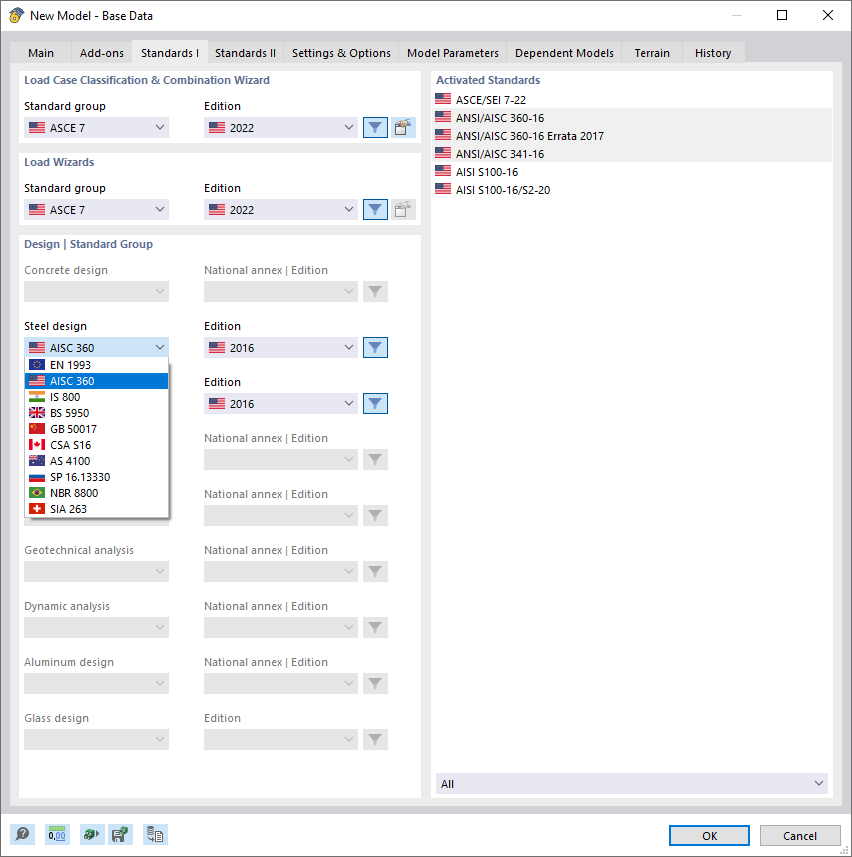Open Steel design Edition 2016 dropdown
This screenshot has width=852, height=857.
tap(281, 348)
